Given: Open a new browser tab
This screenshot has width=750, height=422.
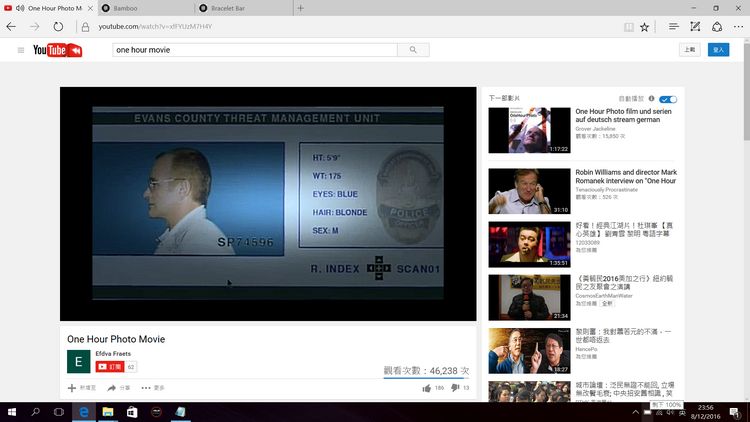Looking at the screenshot, I should (300, 8).
